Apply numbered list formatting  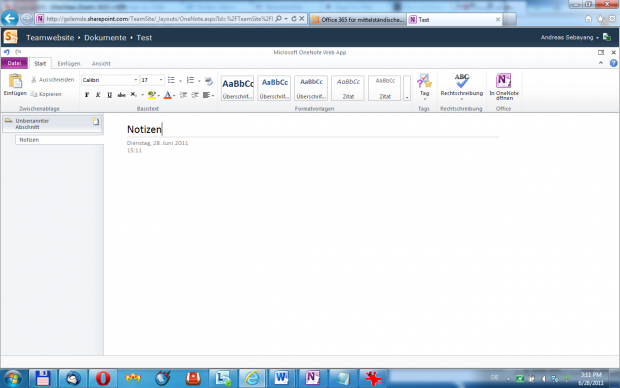tap(190, 80)
